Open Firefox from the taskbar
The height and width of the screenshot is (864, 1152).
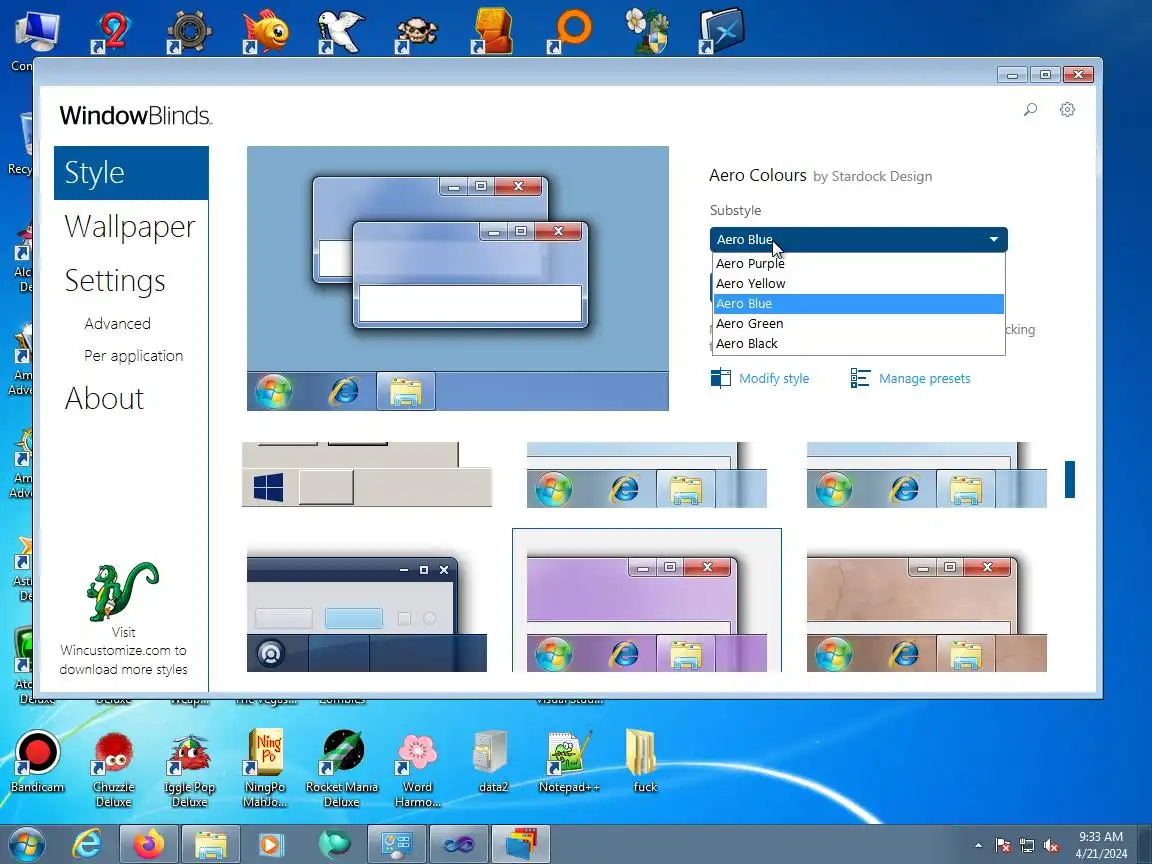coord(149,844)
